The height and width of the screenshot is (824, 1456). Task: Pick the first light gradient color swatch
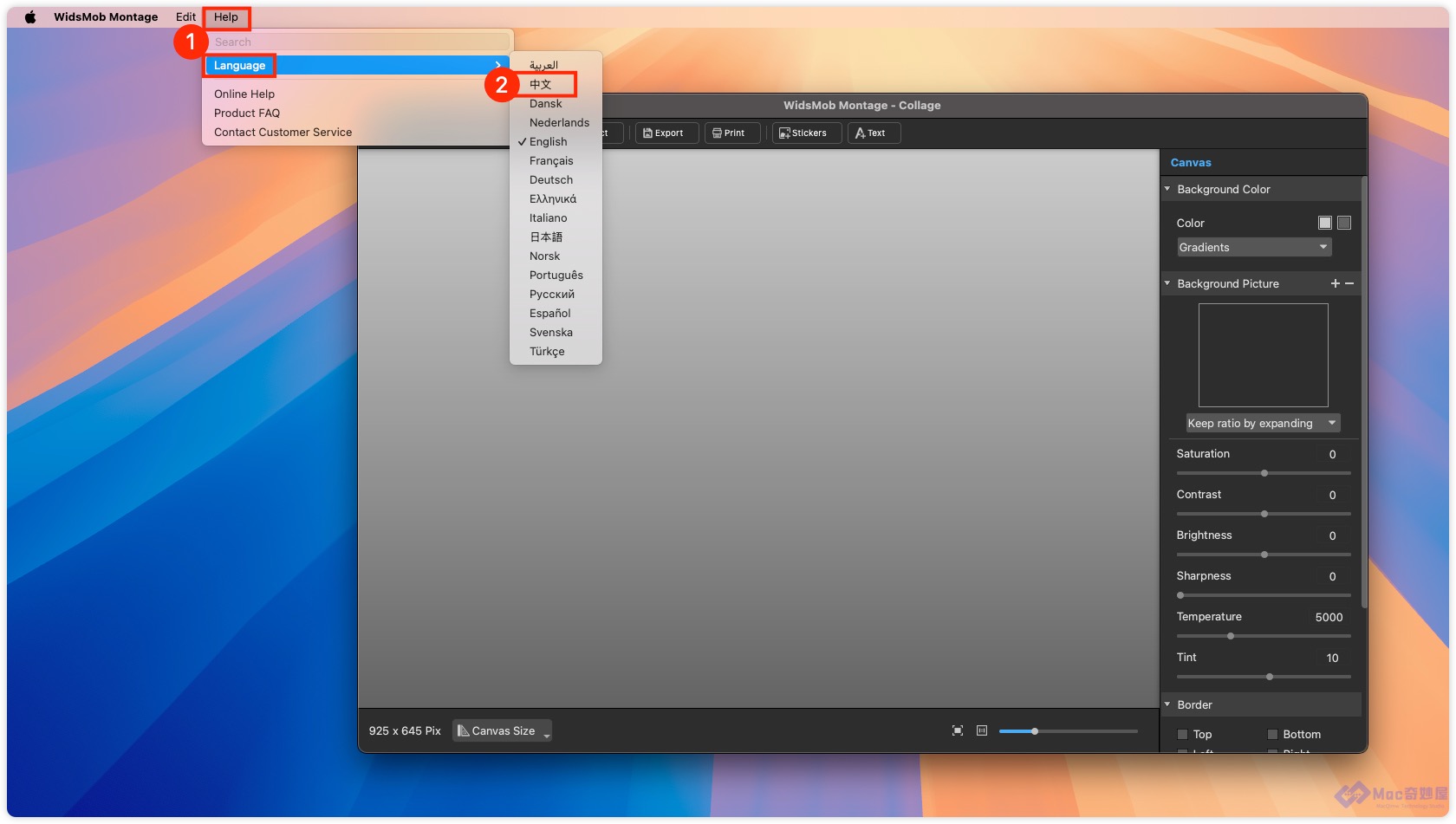tap(1324, 223)
